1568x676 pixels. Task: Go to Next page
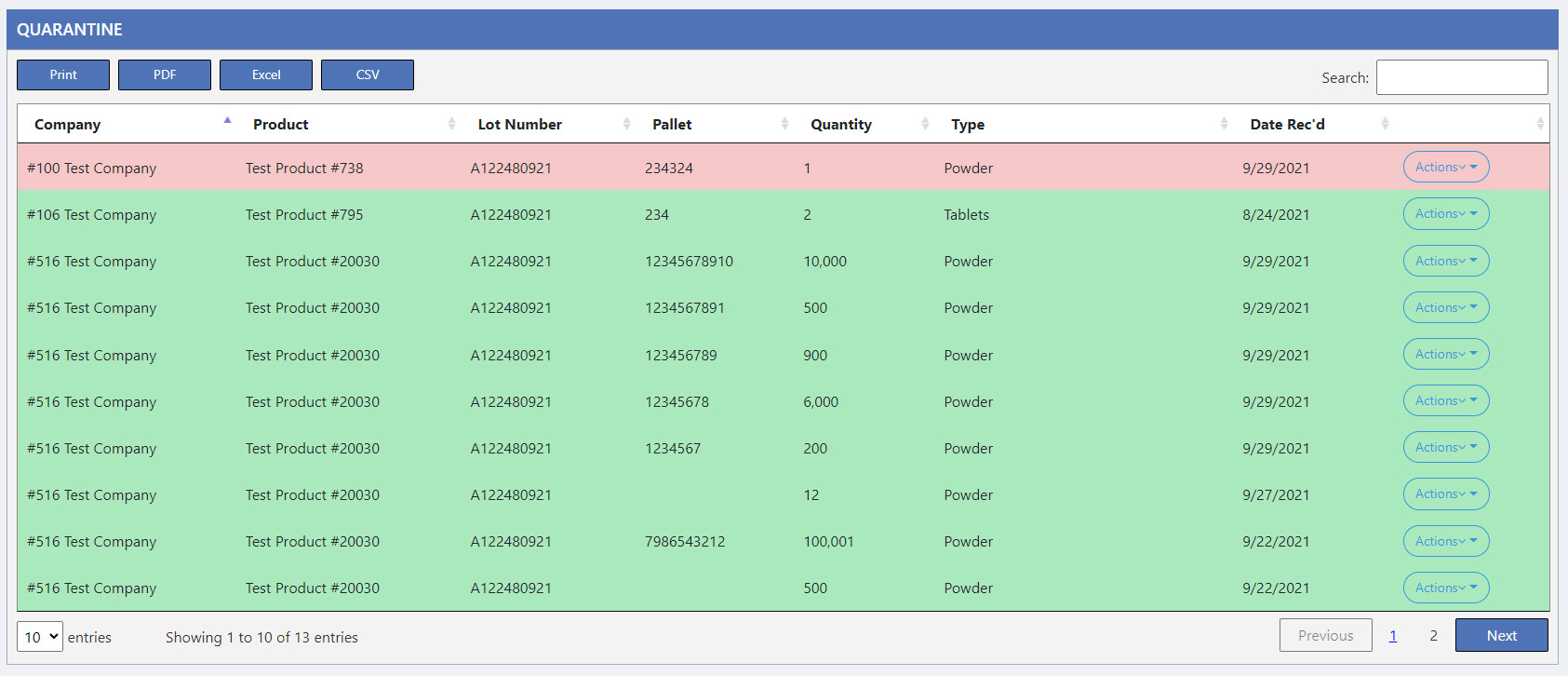coord(1502,635)
